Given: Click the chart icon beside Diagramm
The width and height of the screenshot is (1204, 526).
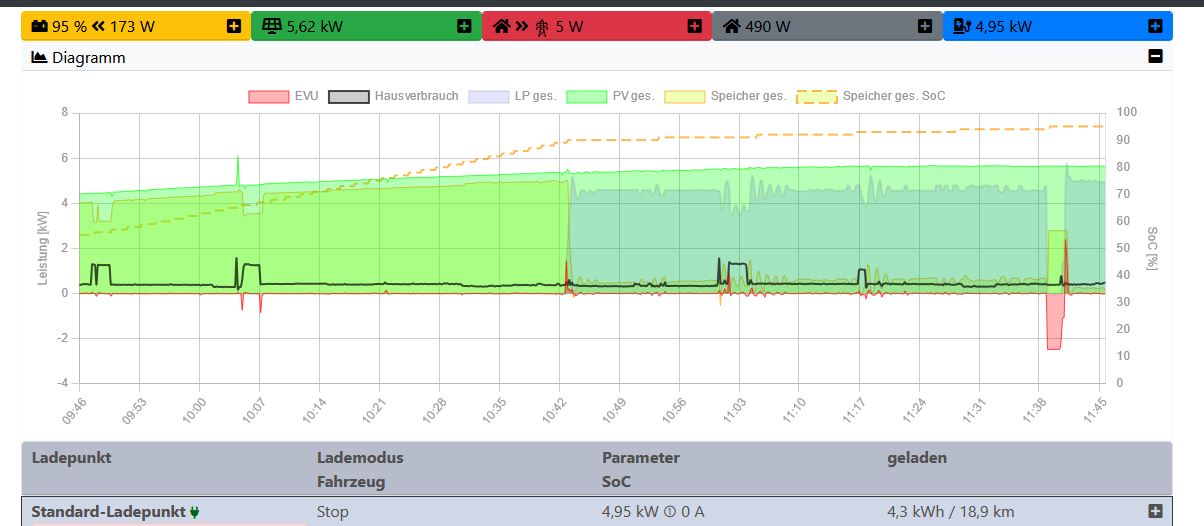Looking at the screenshot, I should pyautogui.click(x=40, y=57).
